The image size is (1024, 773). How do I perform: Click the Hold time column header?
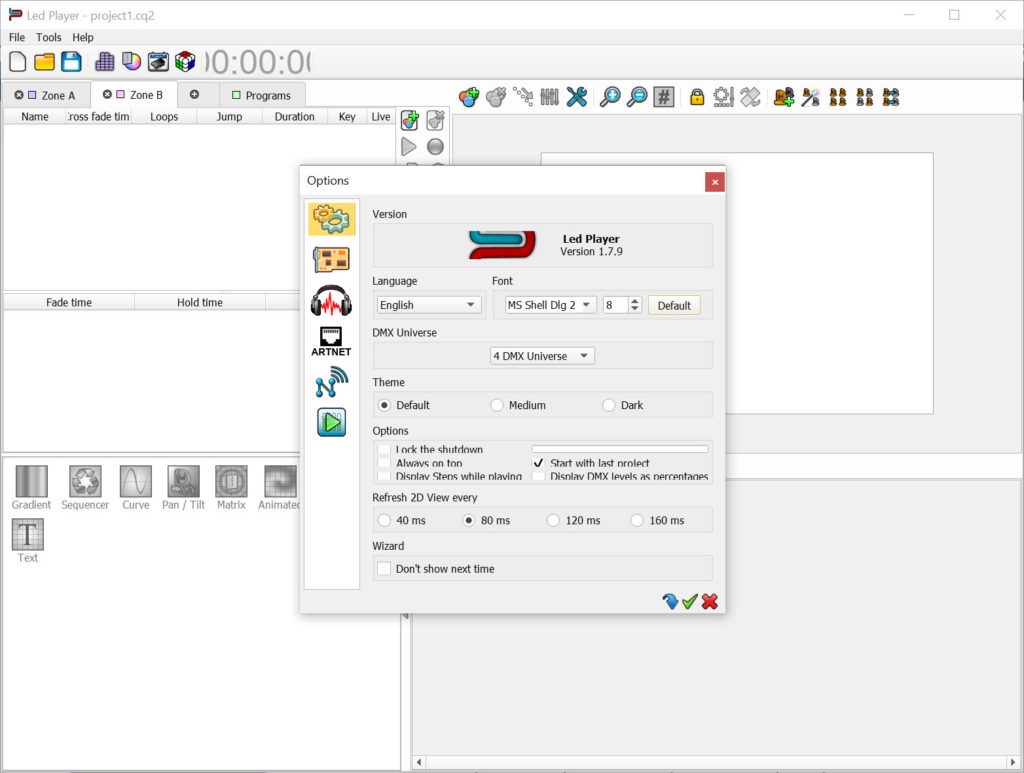point(200,302)
